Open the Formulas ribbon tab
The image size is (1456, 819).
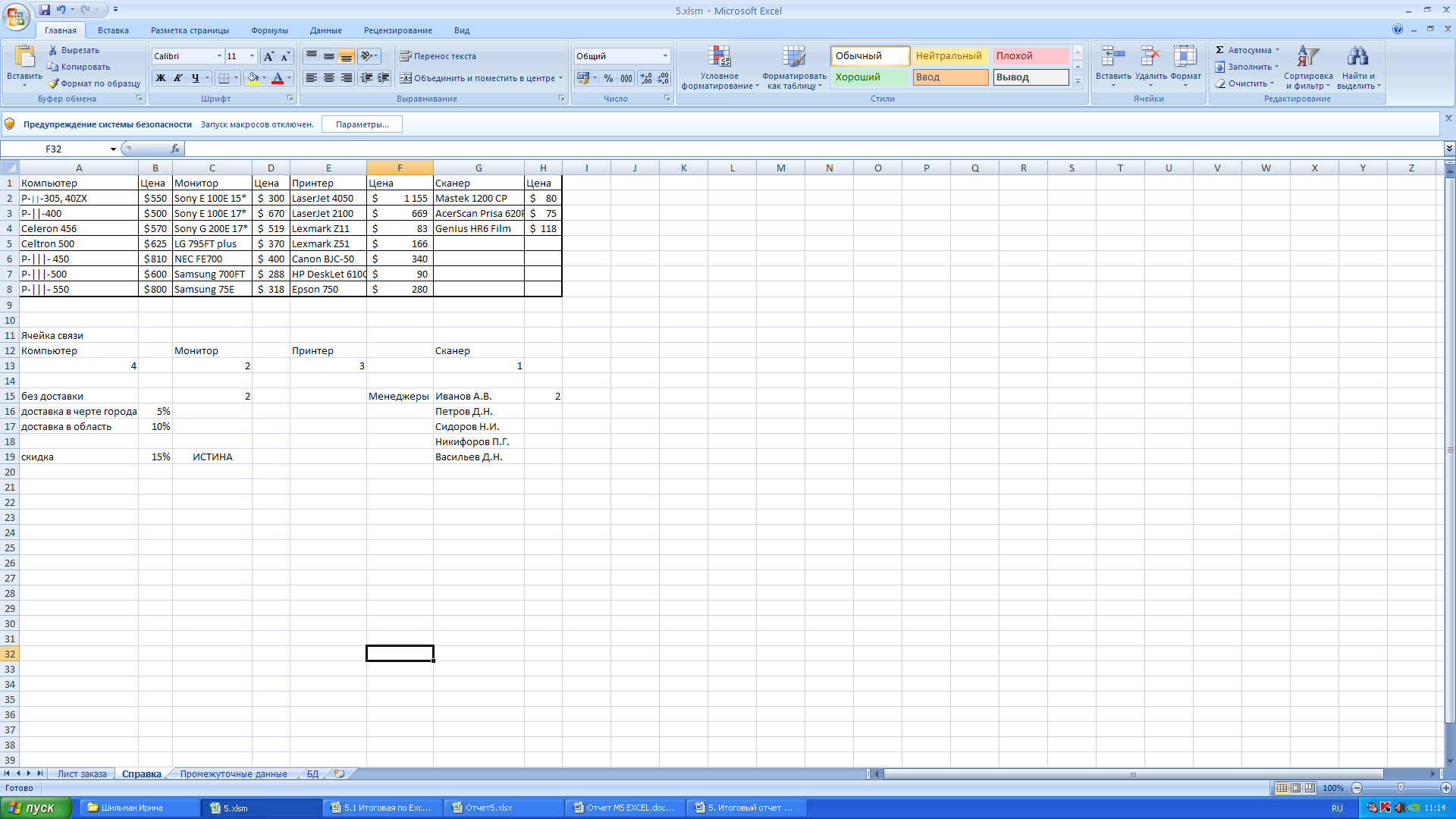(269, 30)
